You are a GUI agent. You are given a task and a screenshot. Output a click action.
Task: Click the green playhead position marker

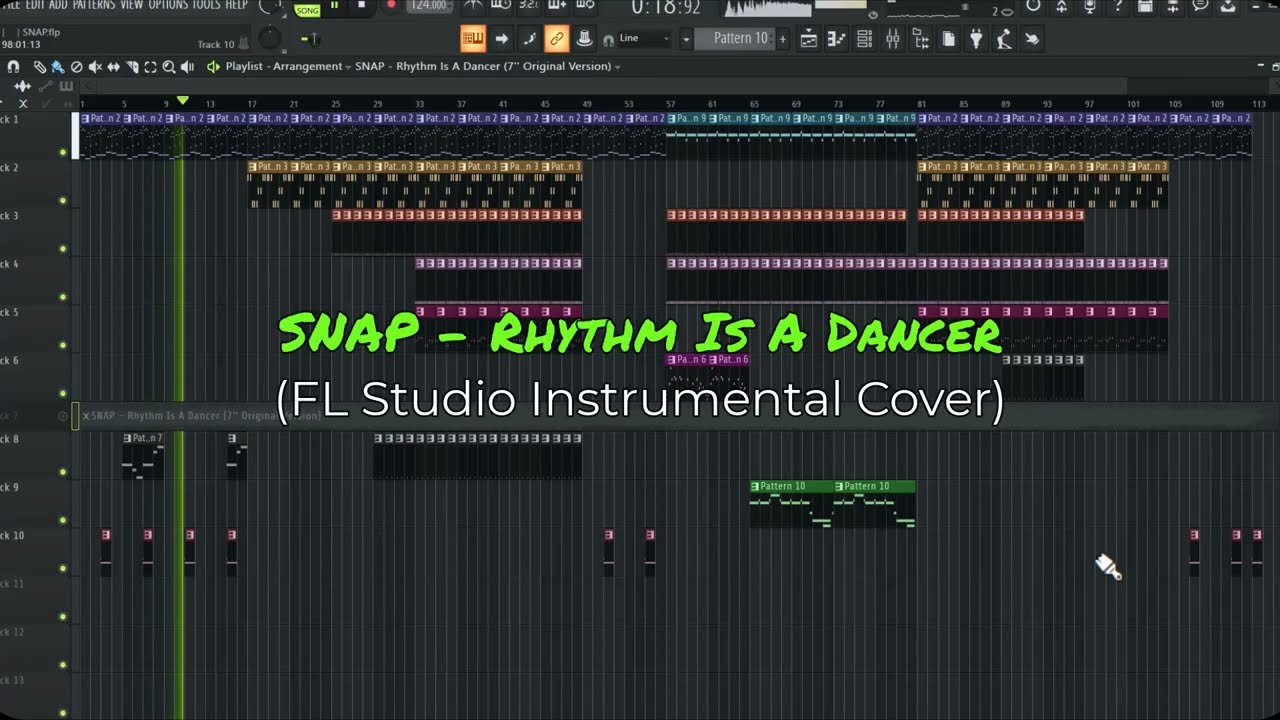182,101
